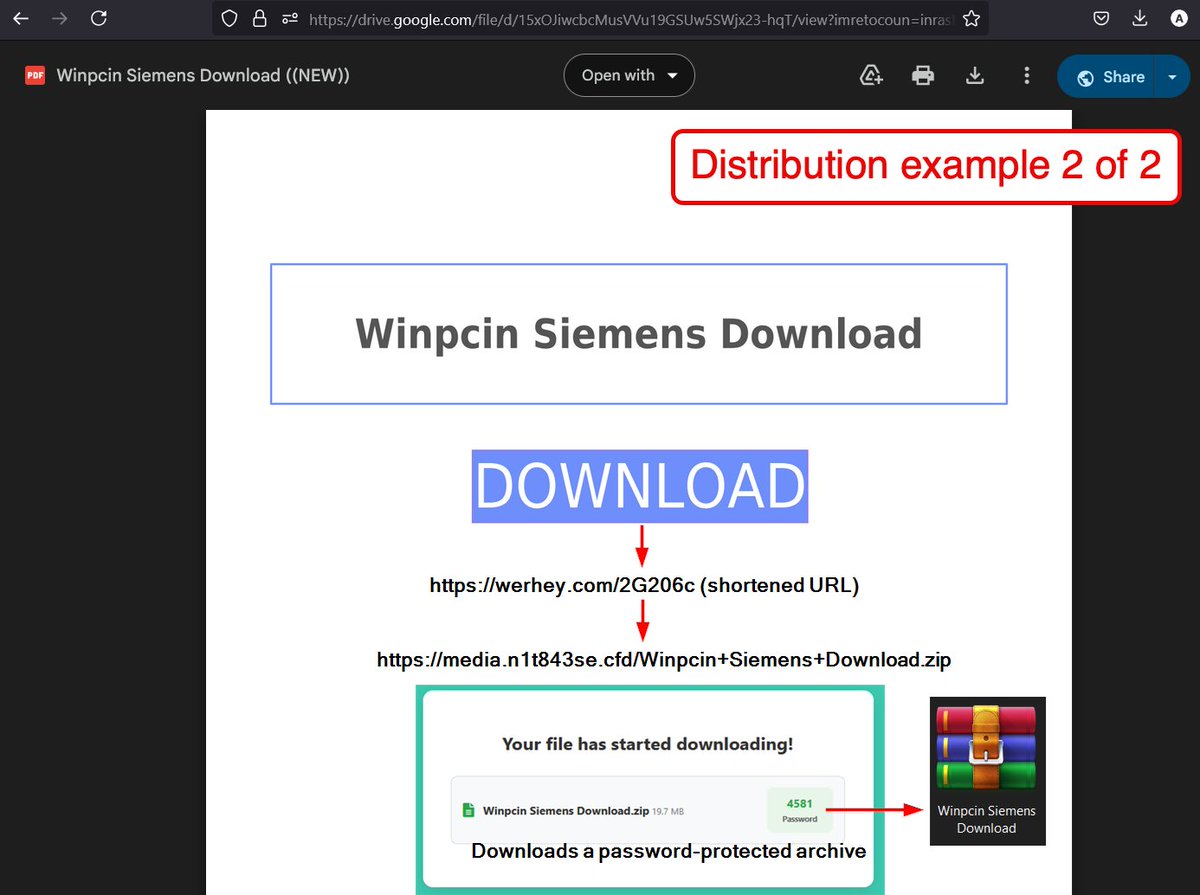The image size is (1200, 895).
Task: Open site permissions icon in address bar
Action: (290, 18)
